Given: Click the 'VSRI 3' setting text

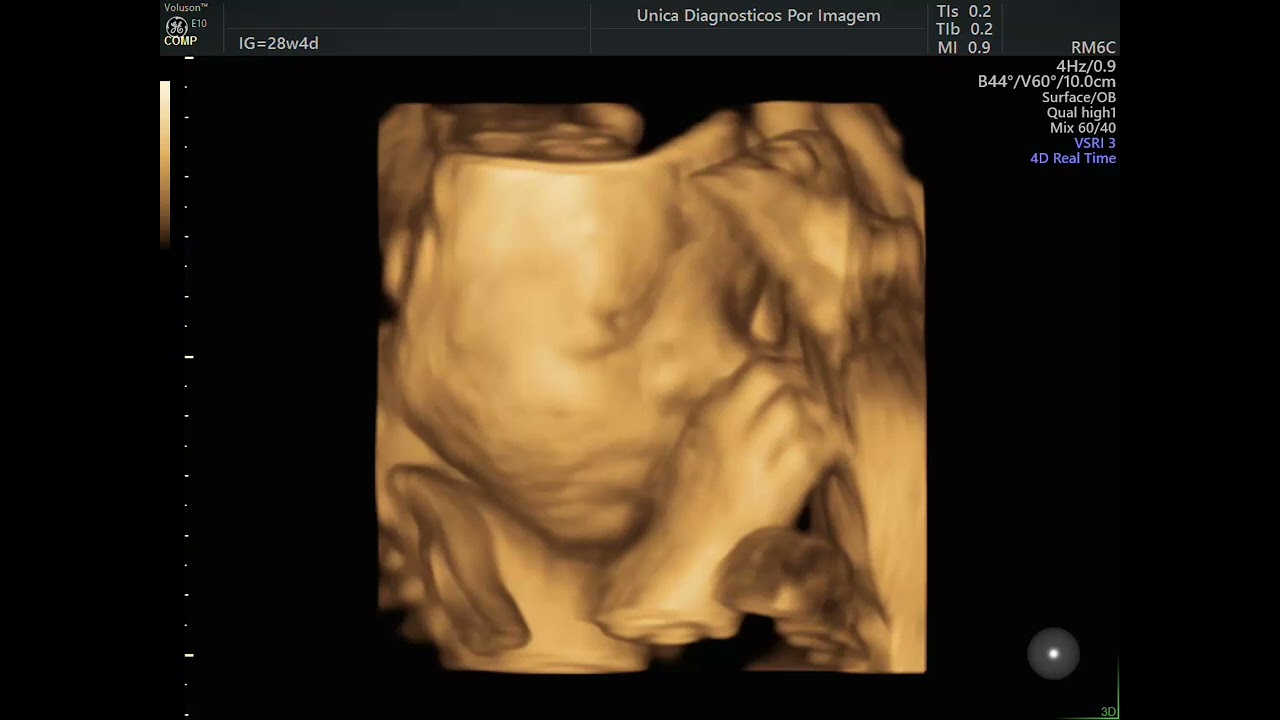Looking at the screenshot, I should (x=1095, y=143).
